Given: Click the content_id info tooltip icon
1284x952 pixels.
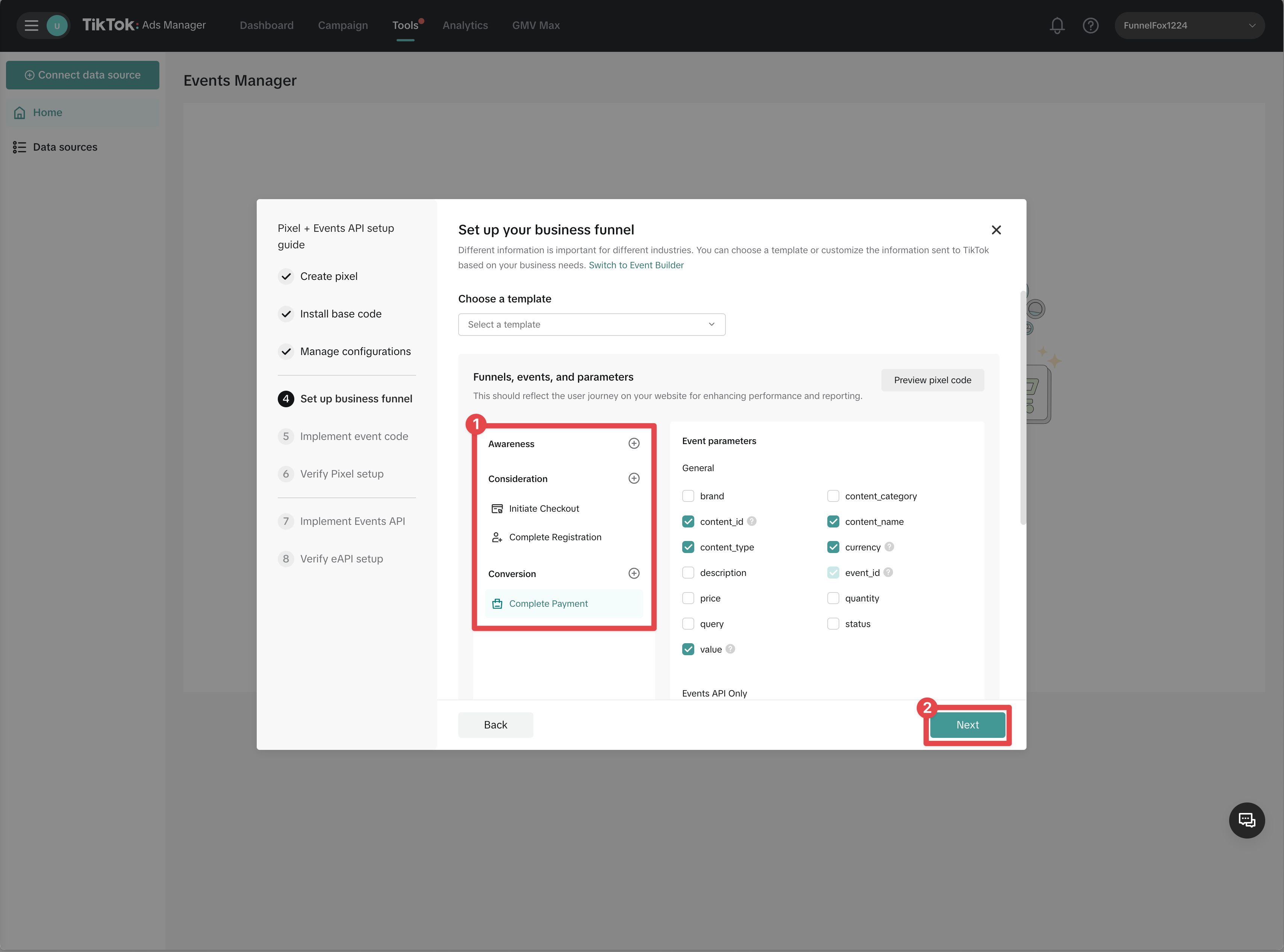Looking at the screenshot, I should [x=752, y=521].
